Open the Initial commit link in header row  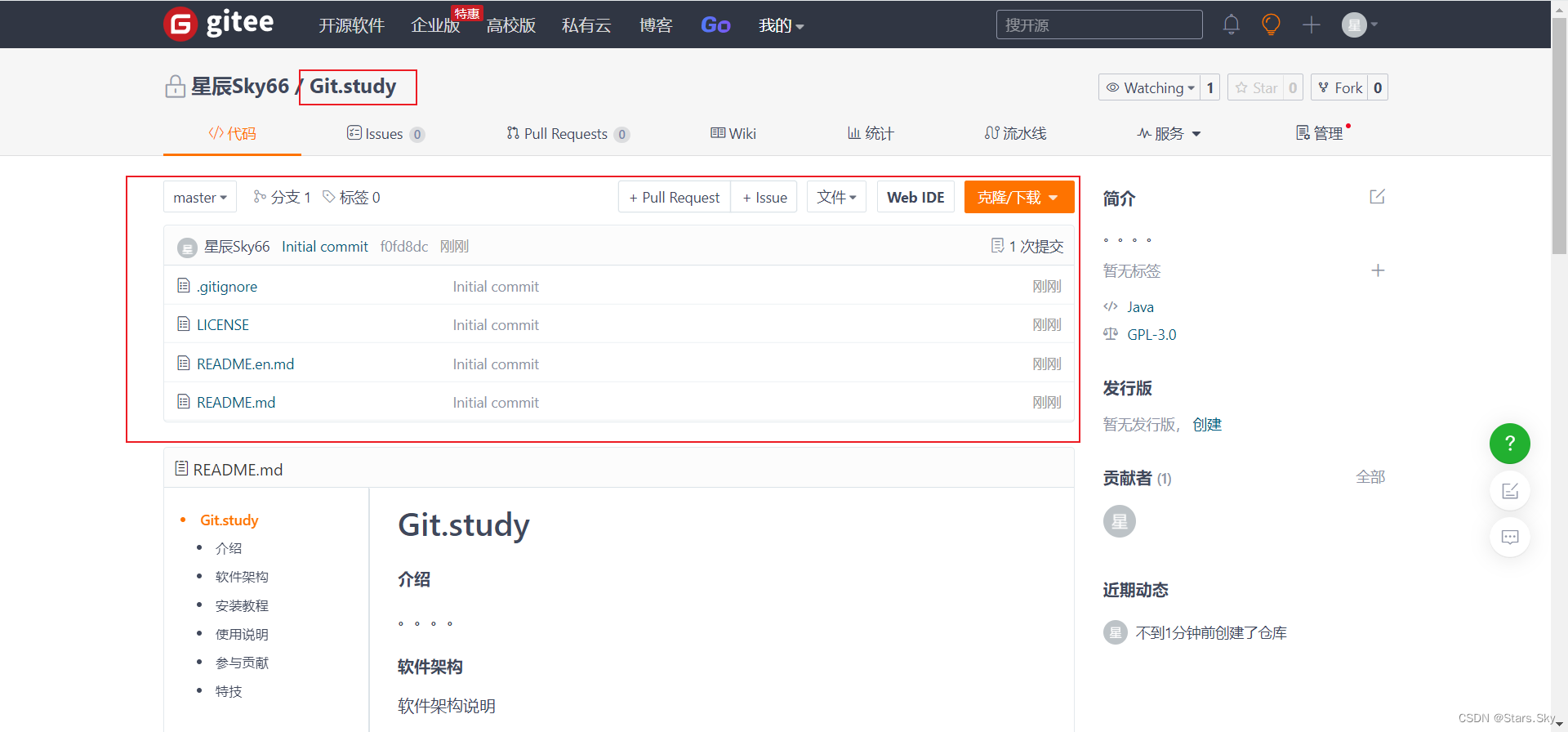tap(325, 246)
